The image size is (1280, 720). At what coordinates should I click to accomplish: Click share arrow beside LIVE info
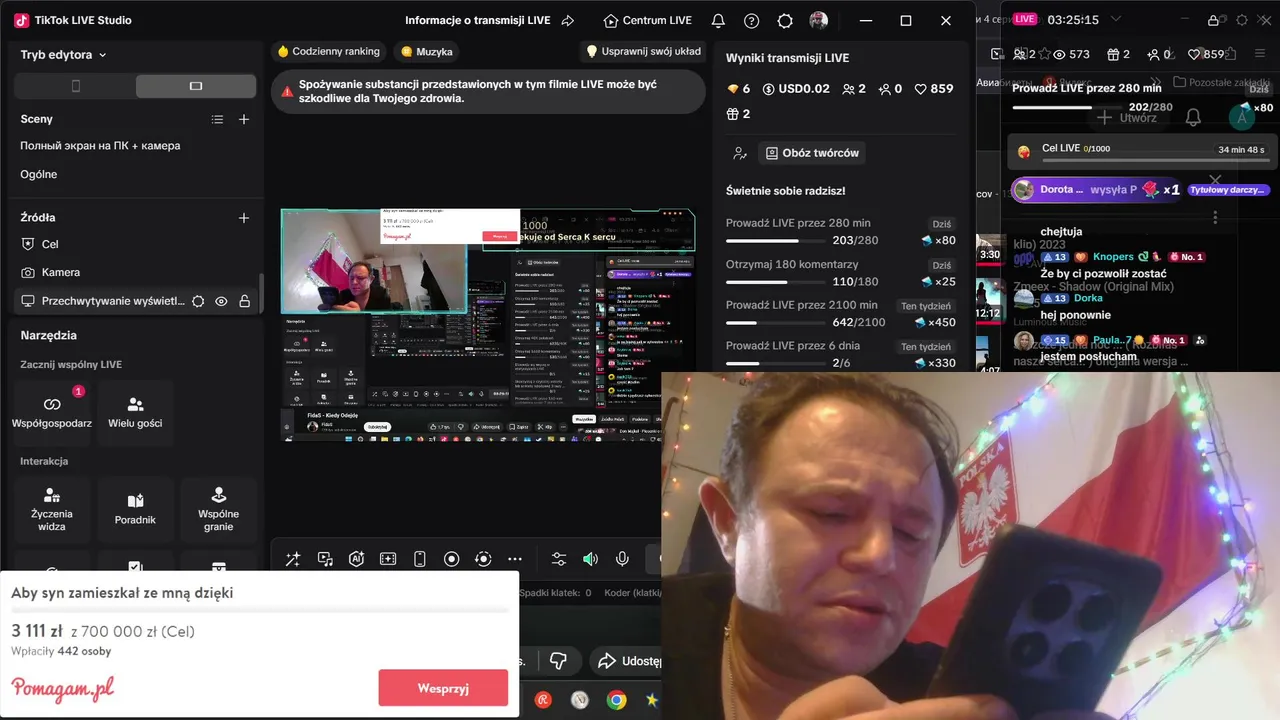tap(568, 20)
